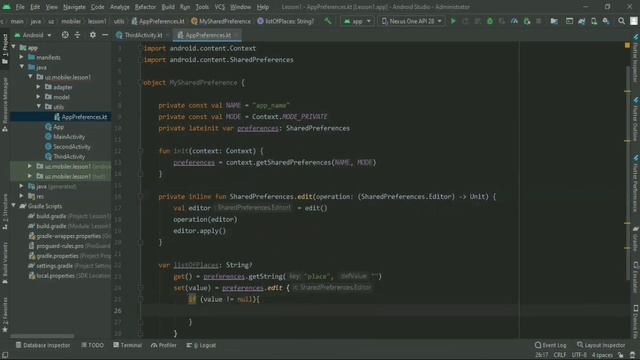
Task: Select SecondActivity in project tree
Action: tap(68, 147)
